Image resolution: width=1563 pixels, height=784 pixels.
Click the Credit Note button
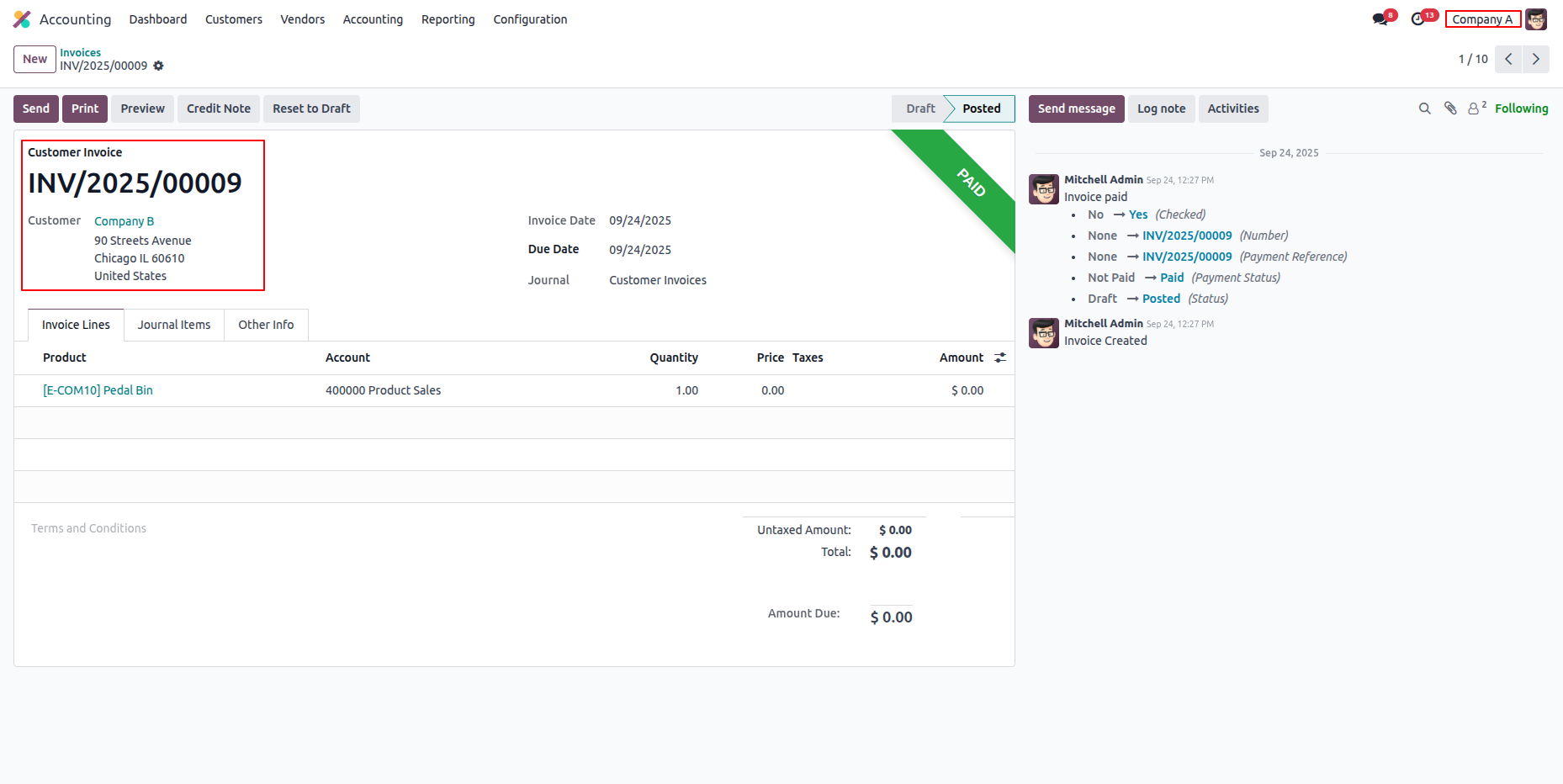[x=218, y=109]
